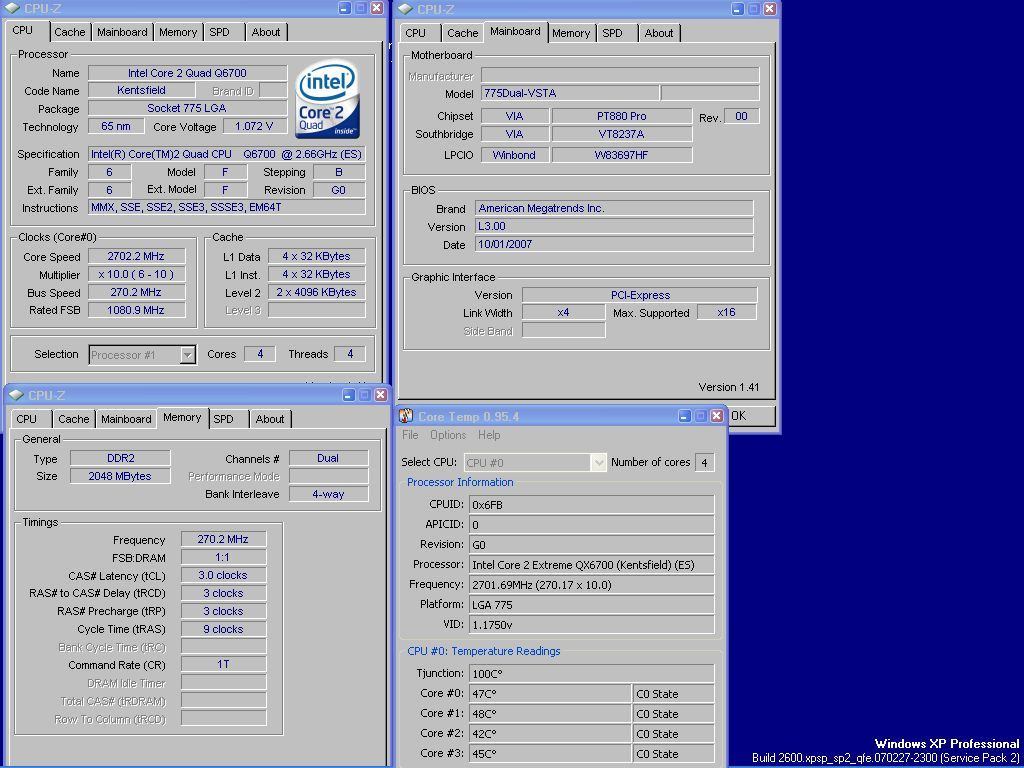The image size is (1024, 768).
Task: Click the Southbridge value VT8237A
Action: 621,134
